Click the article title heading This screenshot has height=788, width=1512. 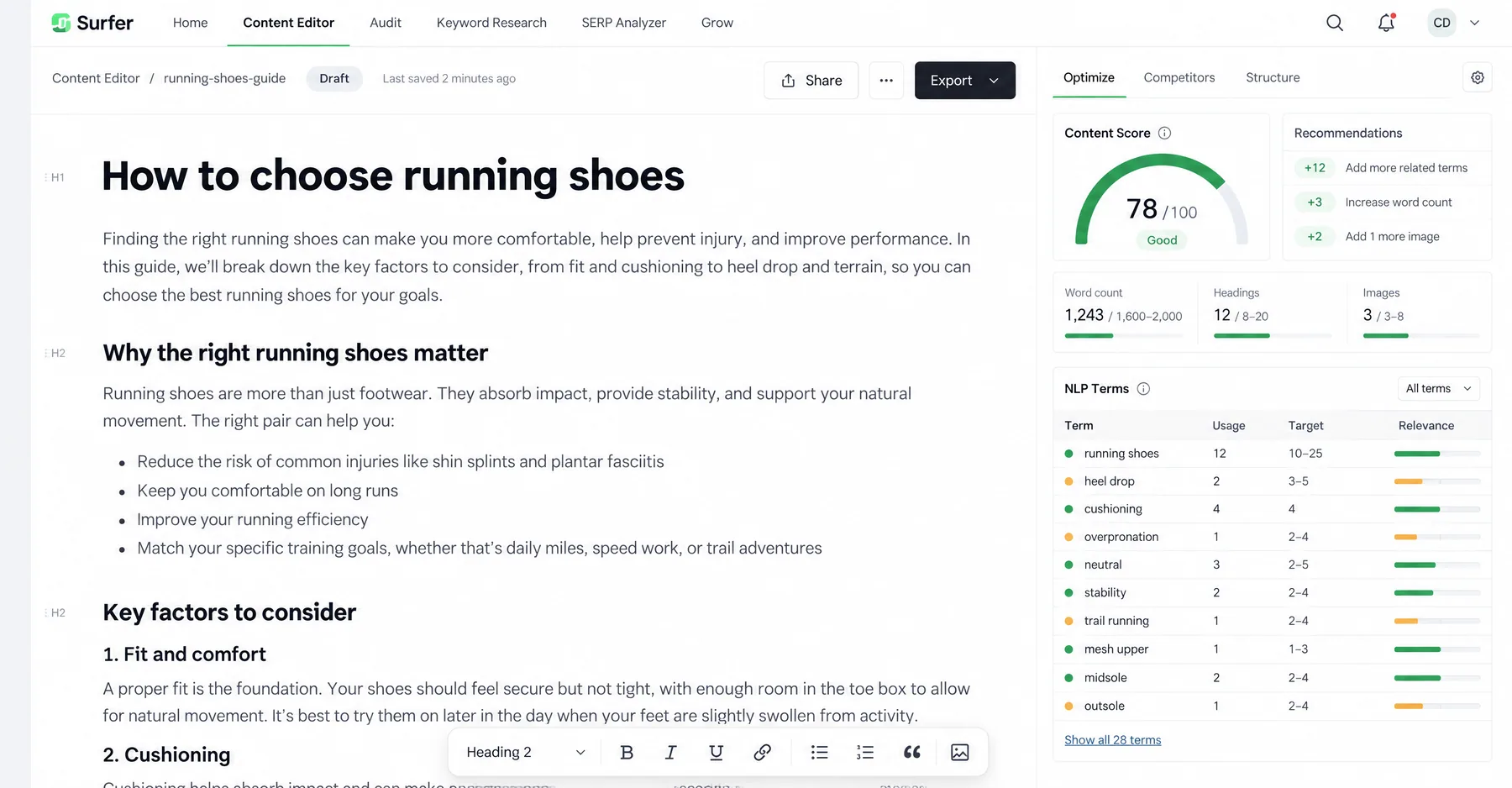pos(393,176)
